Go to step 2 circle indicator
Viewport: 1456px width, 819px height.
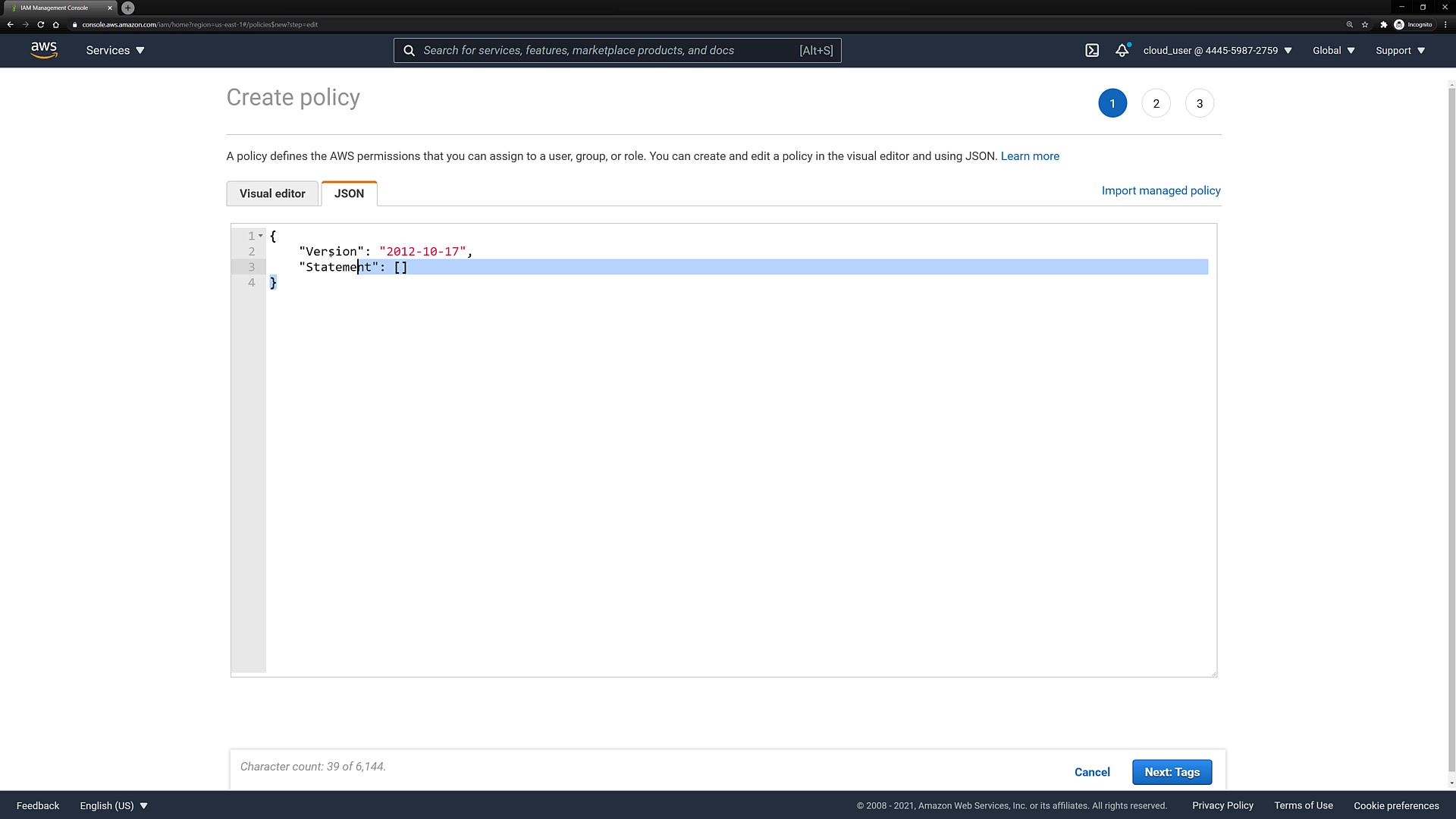(1156, 103)
